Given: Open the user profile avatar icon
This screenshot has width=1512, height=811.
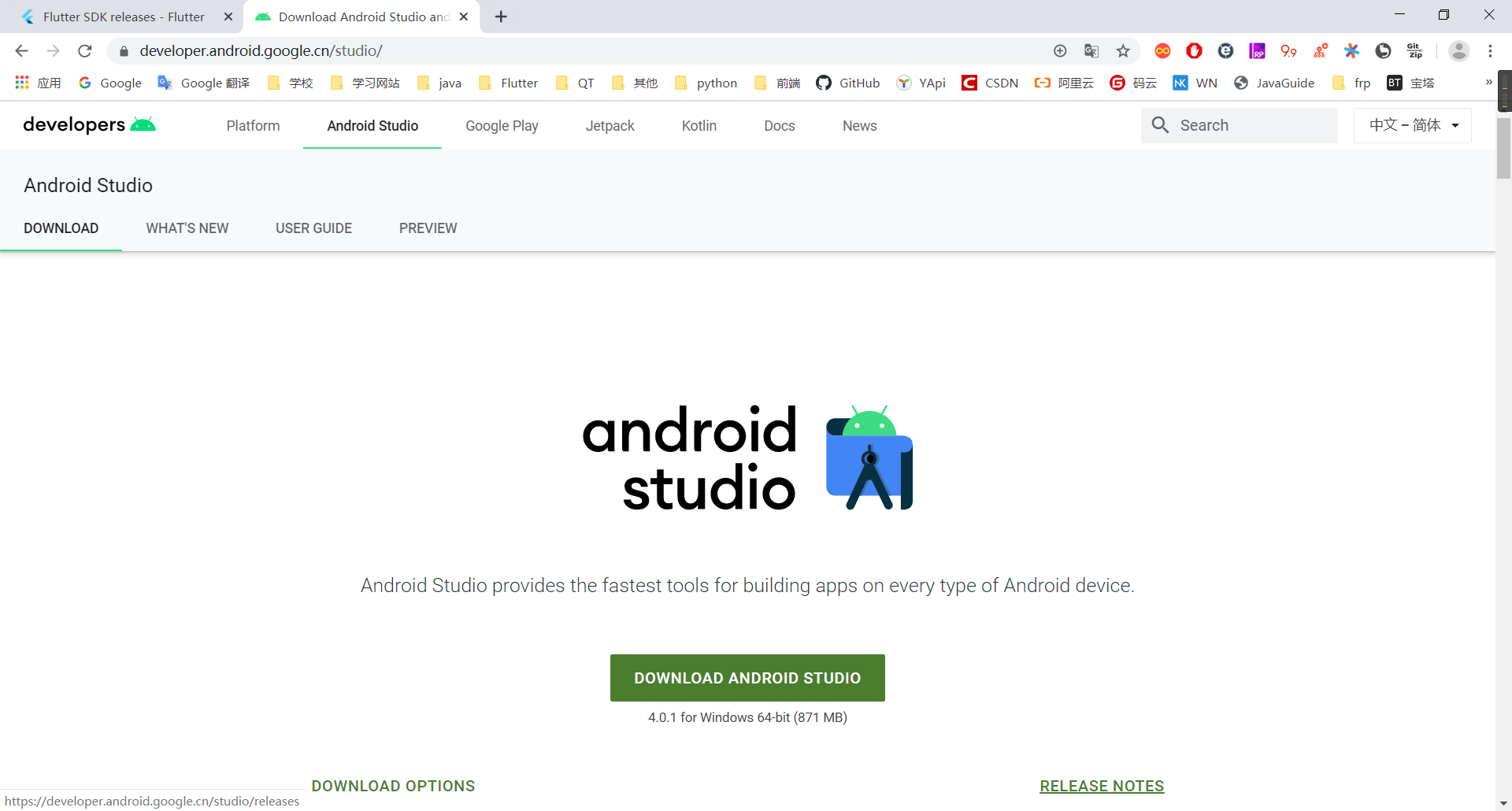Looking at the screenshot, I should coord(1459,51).
